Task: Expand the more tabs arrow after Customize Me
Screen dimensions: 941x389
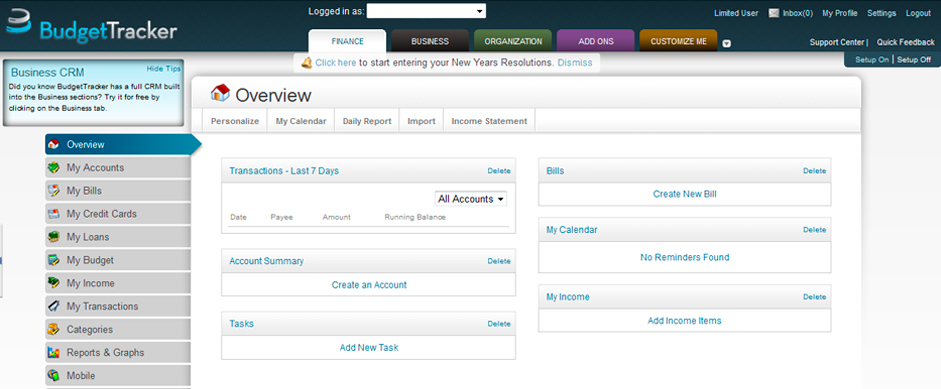Action: [x=726, y=43]
